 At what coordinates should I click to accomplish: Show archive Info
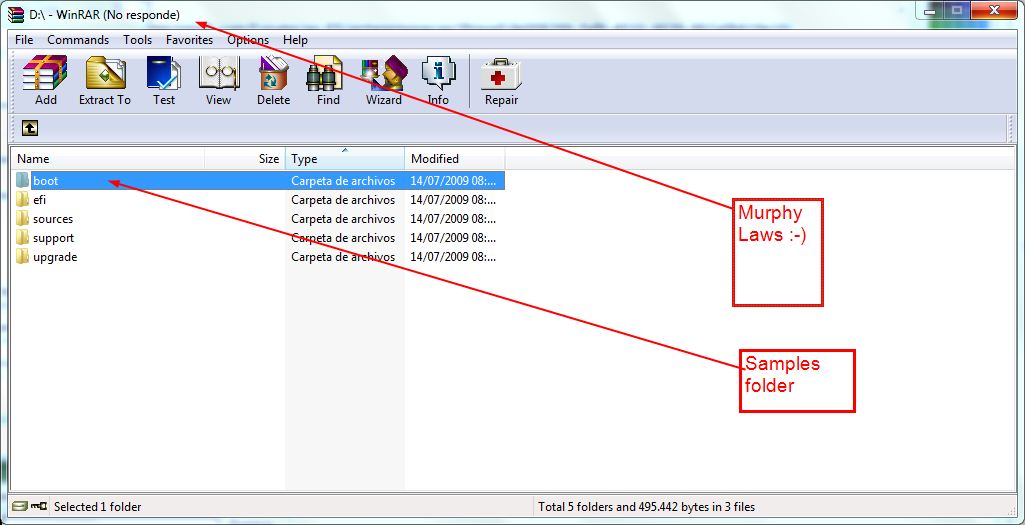438,80
